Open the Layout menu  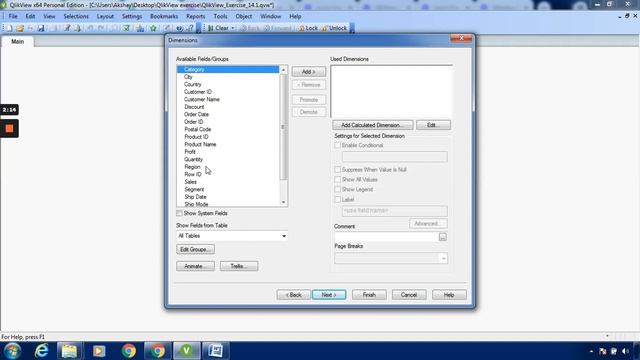tap(105, 16)
